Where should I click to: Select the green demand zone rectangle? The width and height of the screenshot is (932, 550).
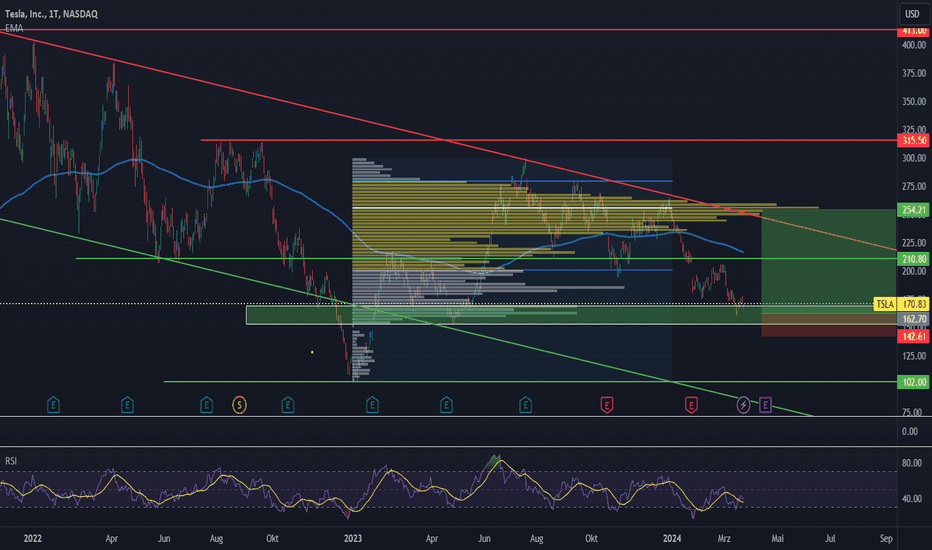(x=571, y=315)
